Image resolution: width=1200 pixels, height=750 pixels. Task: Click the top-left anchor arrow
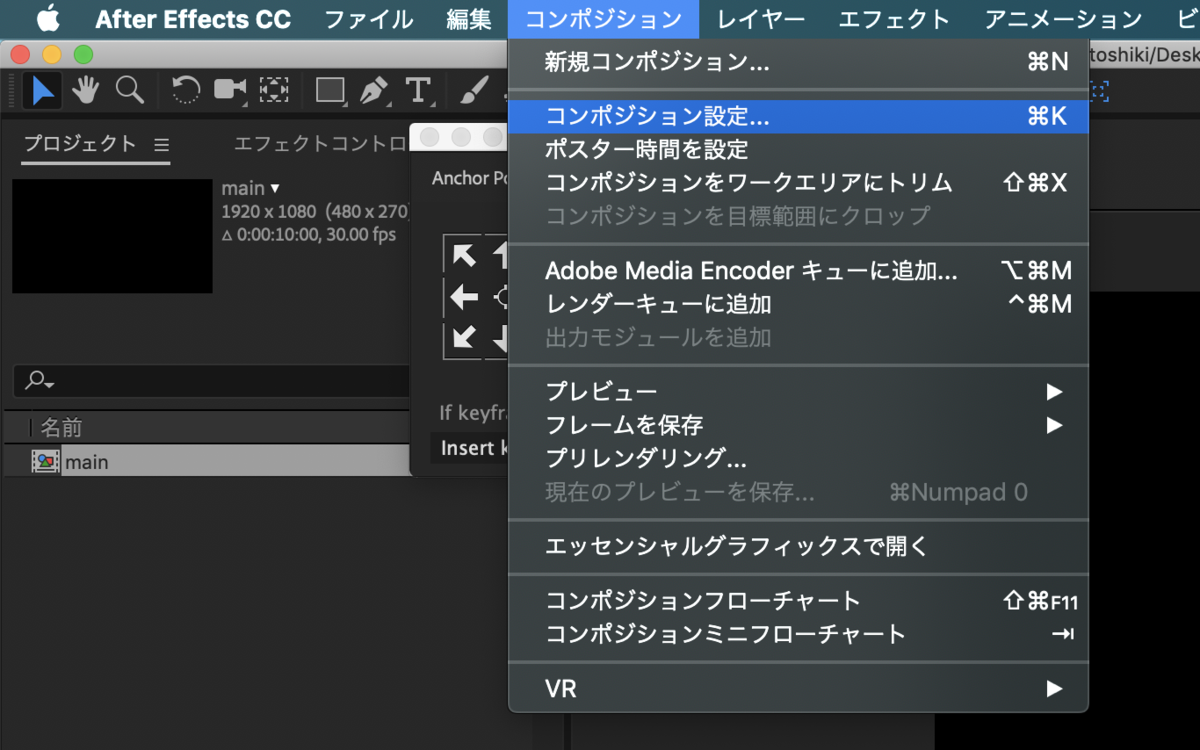pos(464,254)
